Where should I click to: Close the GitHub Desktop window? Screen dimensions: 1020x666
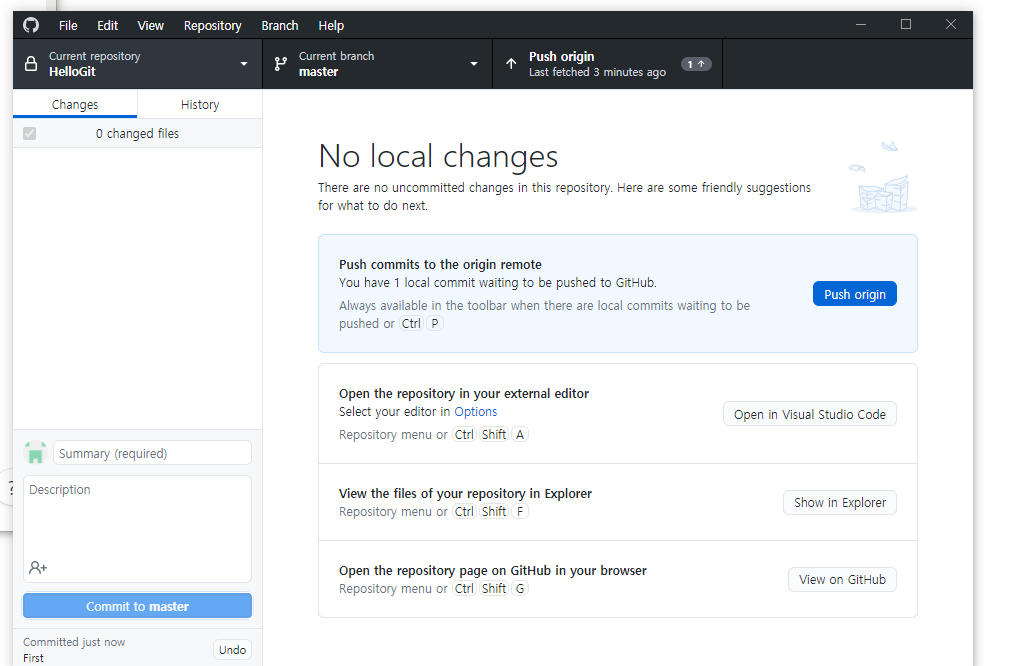tap(950, 25)
